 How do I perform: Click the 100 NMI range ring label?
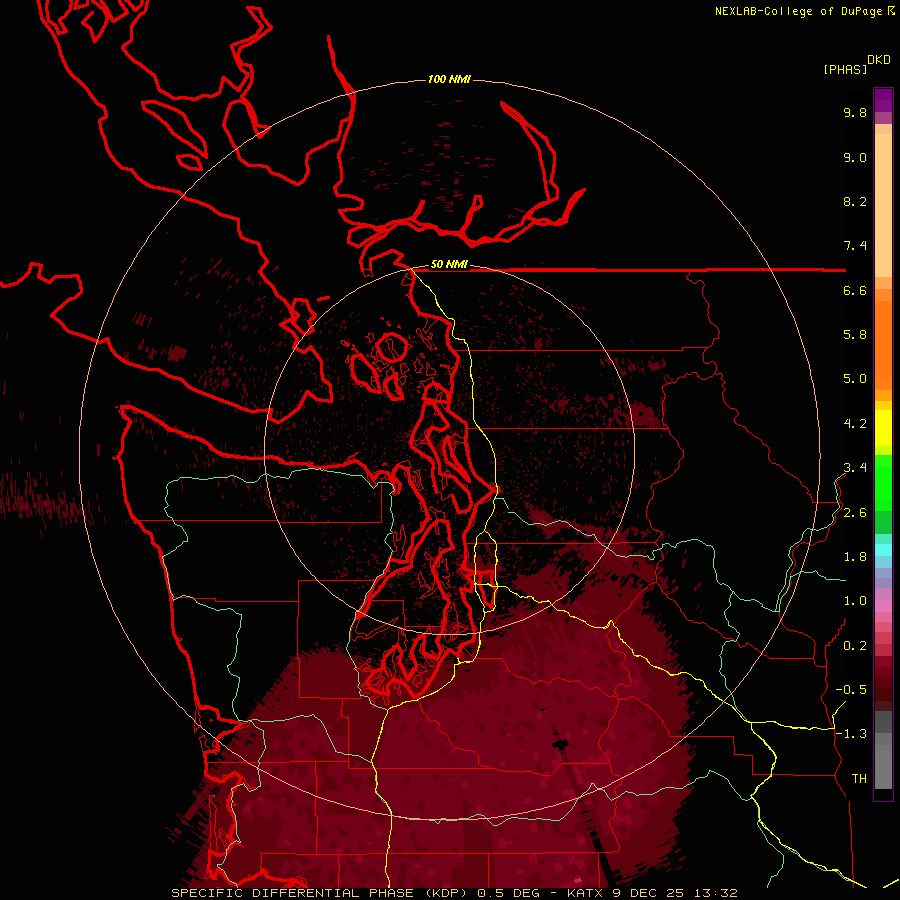click(449, 79)
